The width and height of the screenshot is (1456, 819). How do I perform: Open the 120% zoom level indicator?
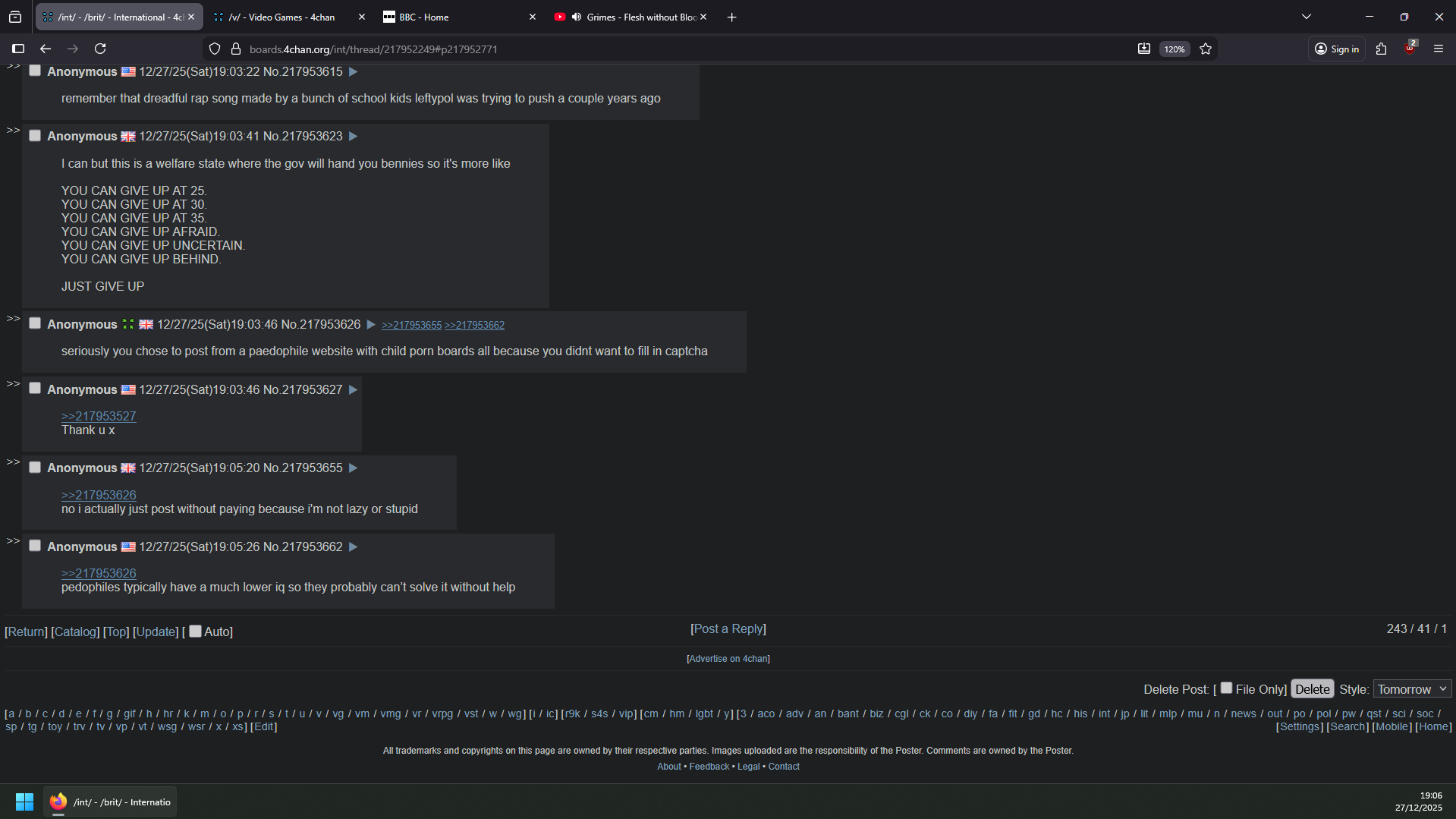pyautogui.click(x=1174, y=49)
